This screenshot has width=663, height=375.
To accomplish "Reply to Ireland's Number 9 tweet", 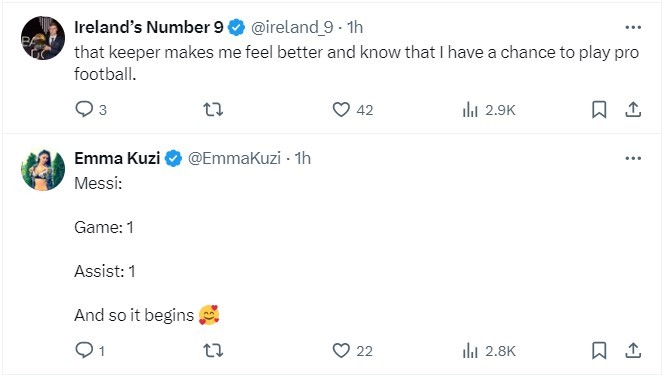I will coord(90,109).
